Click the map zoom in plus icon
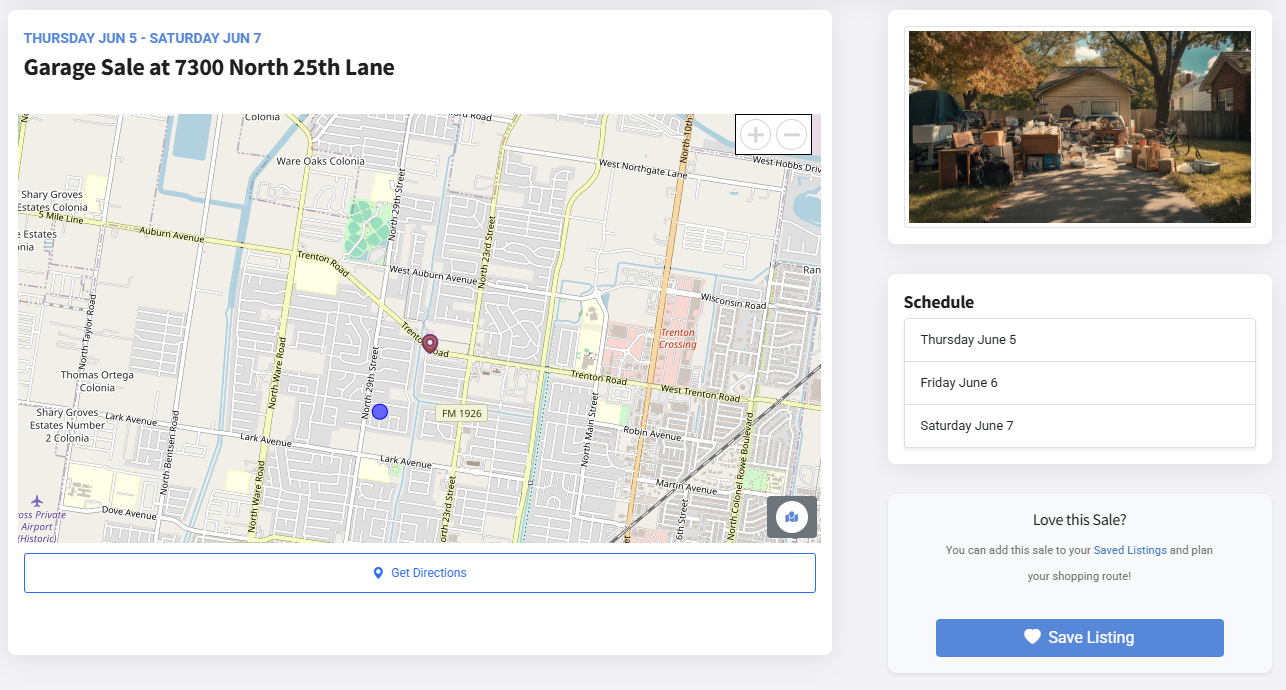Screen dimensions: 1286x690 [x=755, y=133]
